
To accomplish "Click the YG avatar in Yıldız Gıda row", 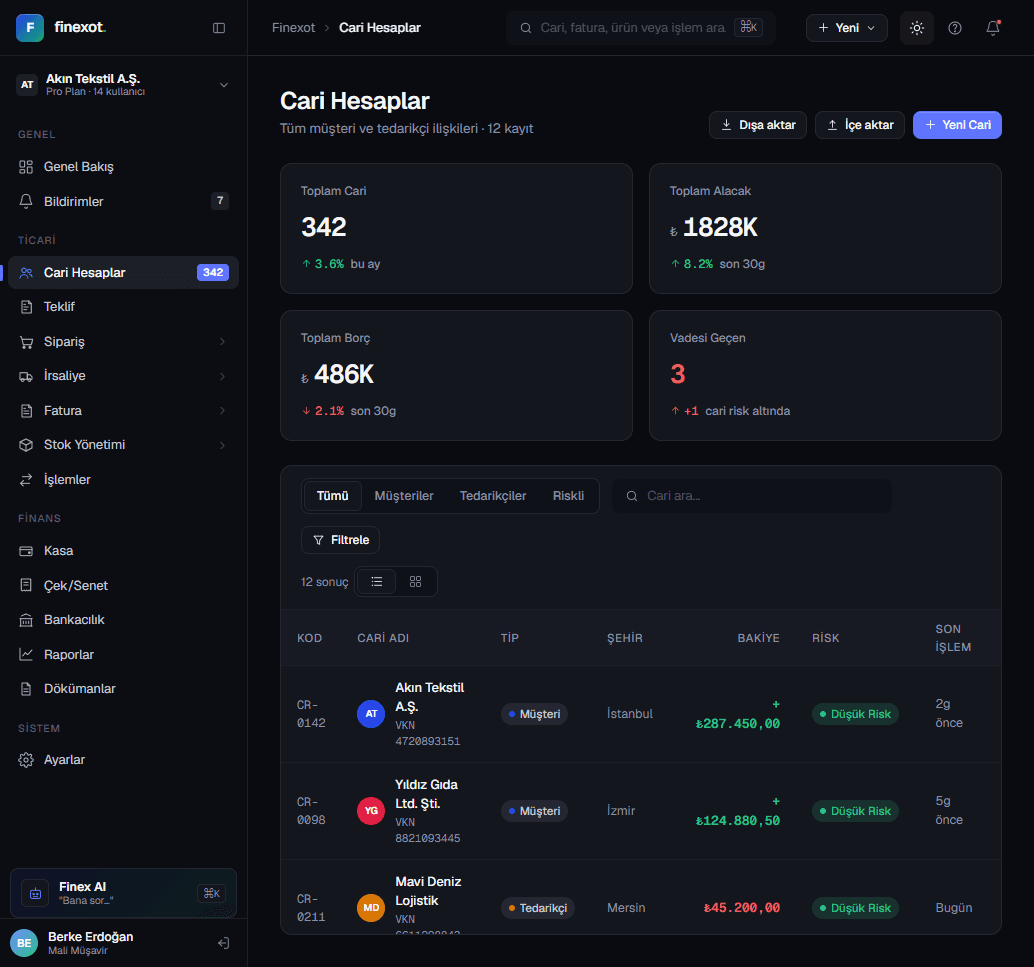I will click(x=371, y=811).
